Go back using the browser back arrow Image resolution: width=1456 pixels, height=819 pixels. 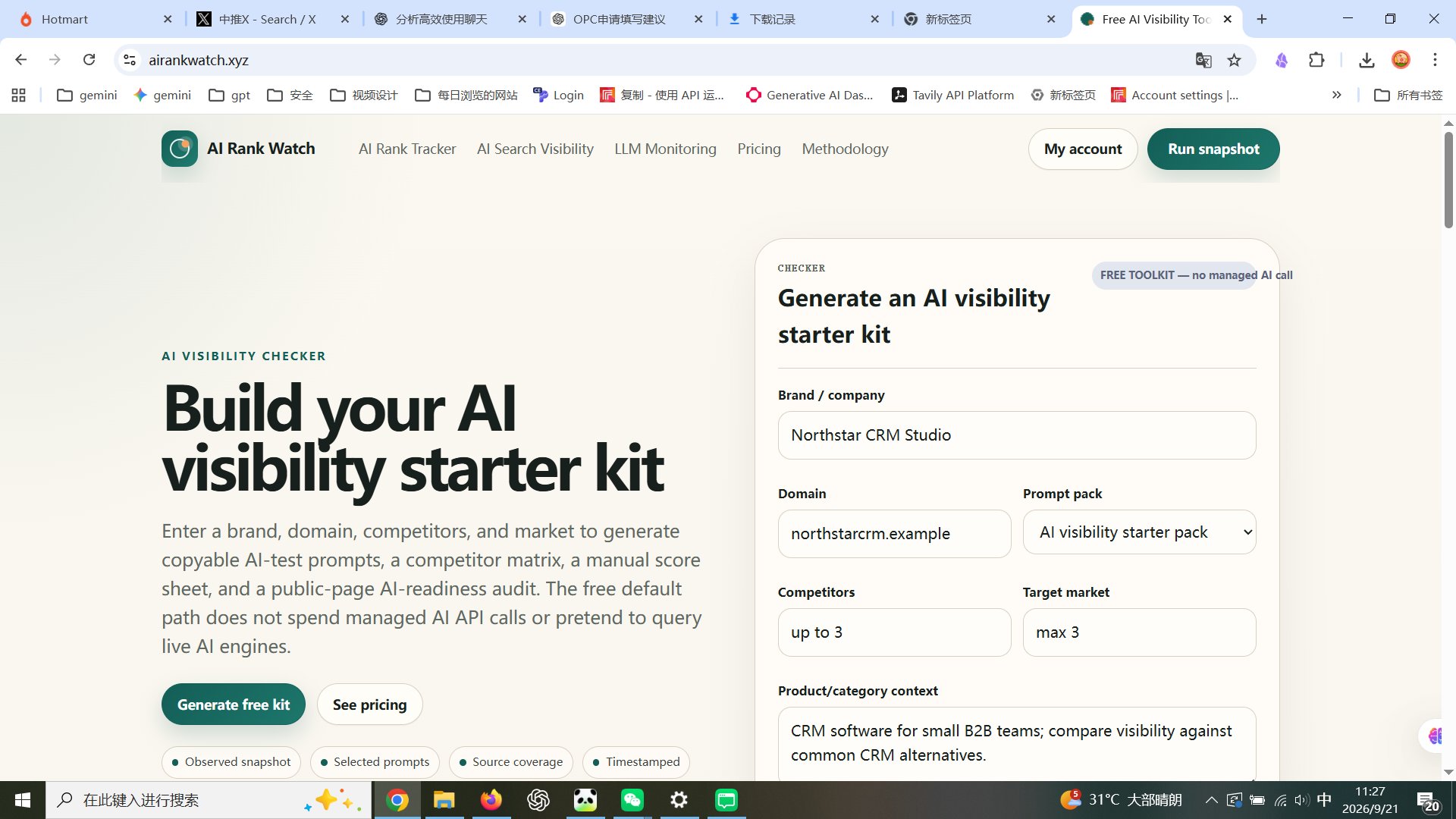pos(21,60)
